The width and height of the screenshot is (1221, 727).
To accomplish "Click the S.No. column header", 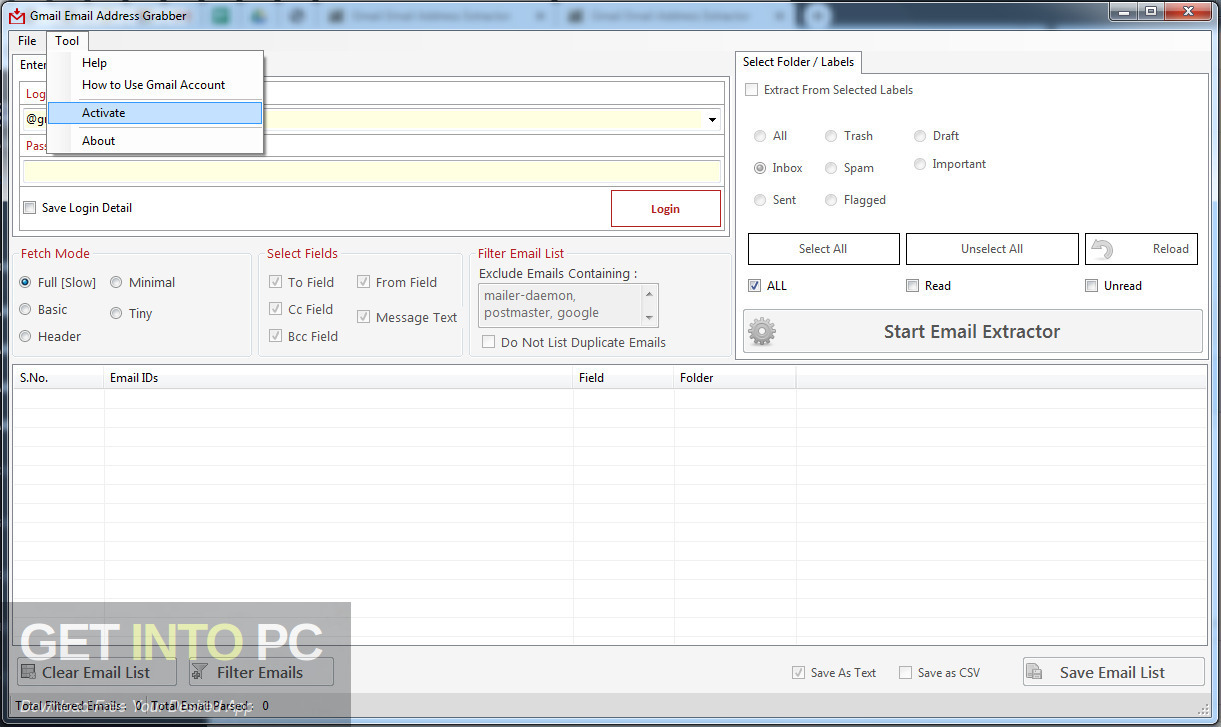I will [58, 378].
